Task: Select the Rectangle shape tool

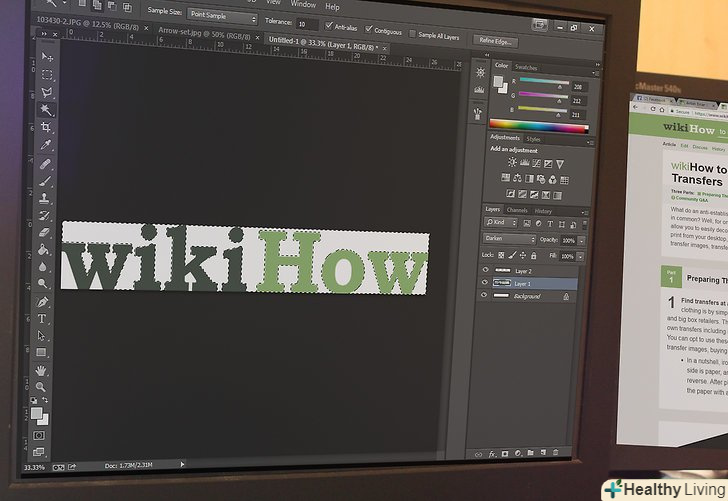Action: [x=41, y=352]
